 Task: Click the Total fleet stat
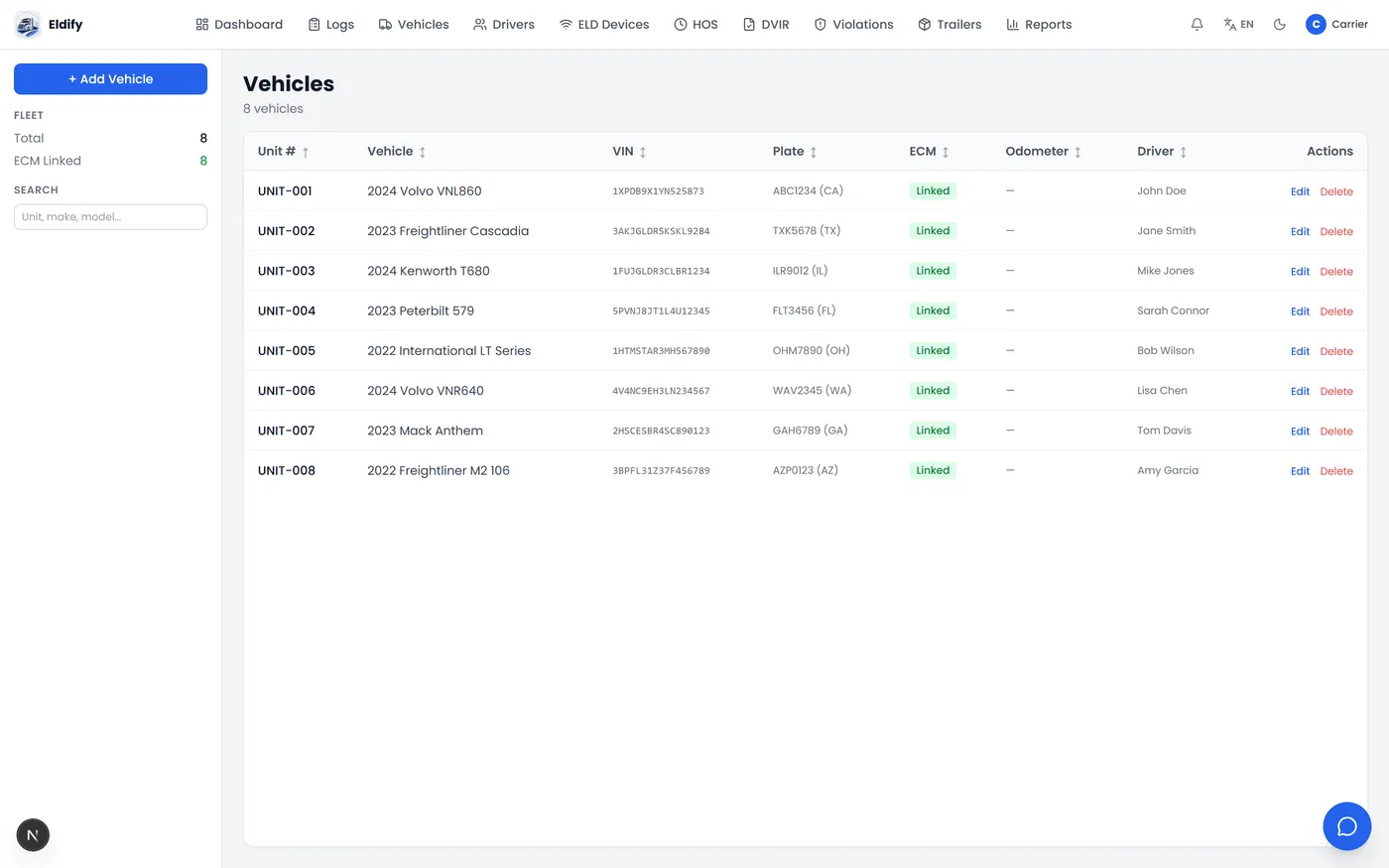pyautogui.click(x=110, y=138)
